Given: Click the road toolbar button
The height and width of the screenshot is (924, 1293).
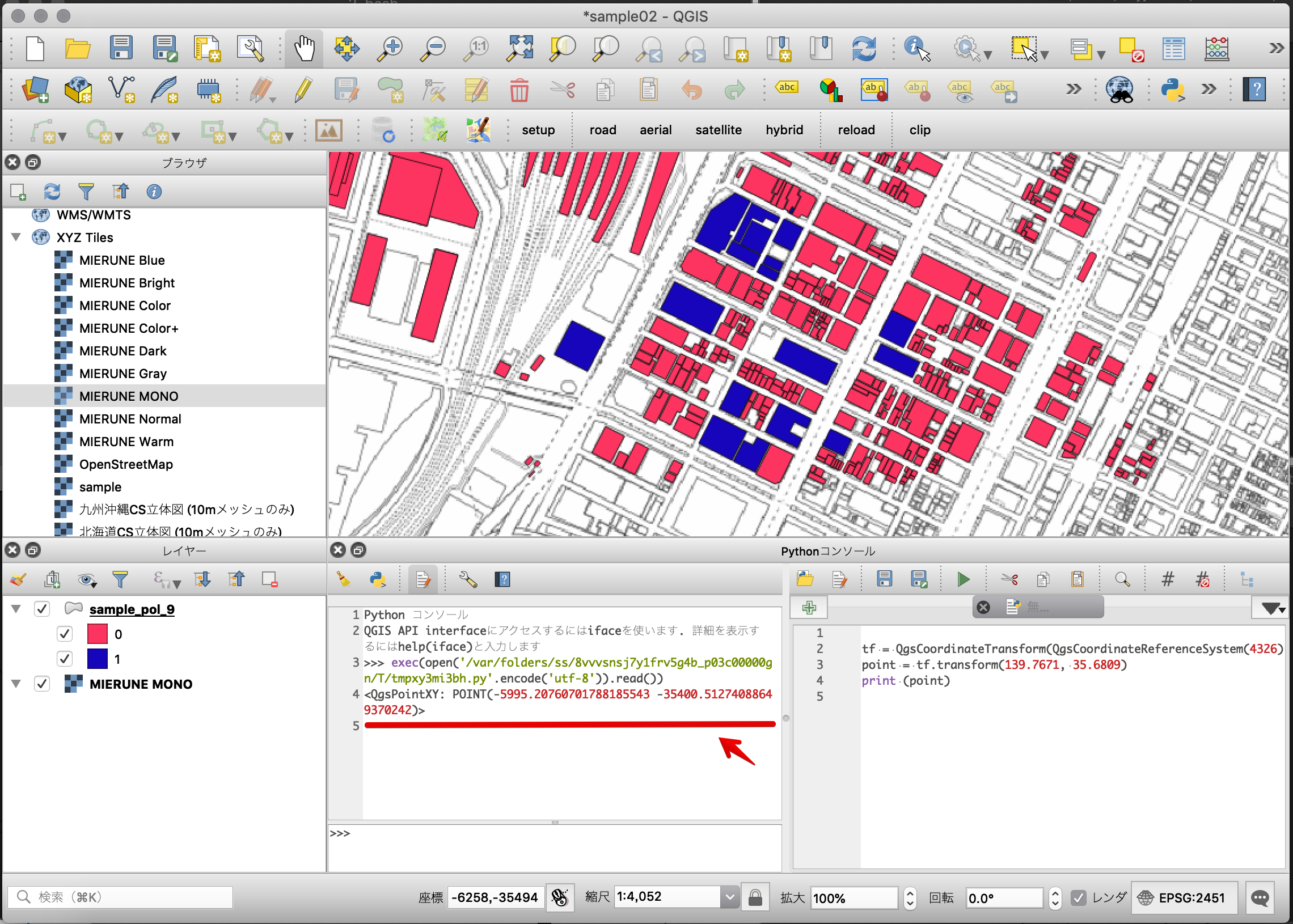Looking at the screenshot, I should pos(603,130).
